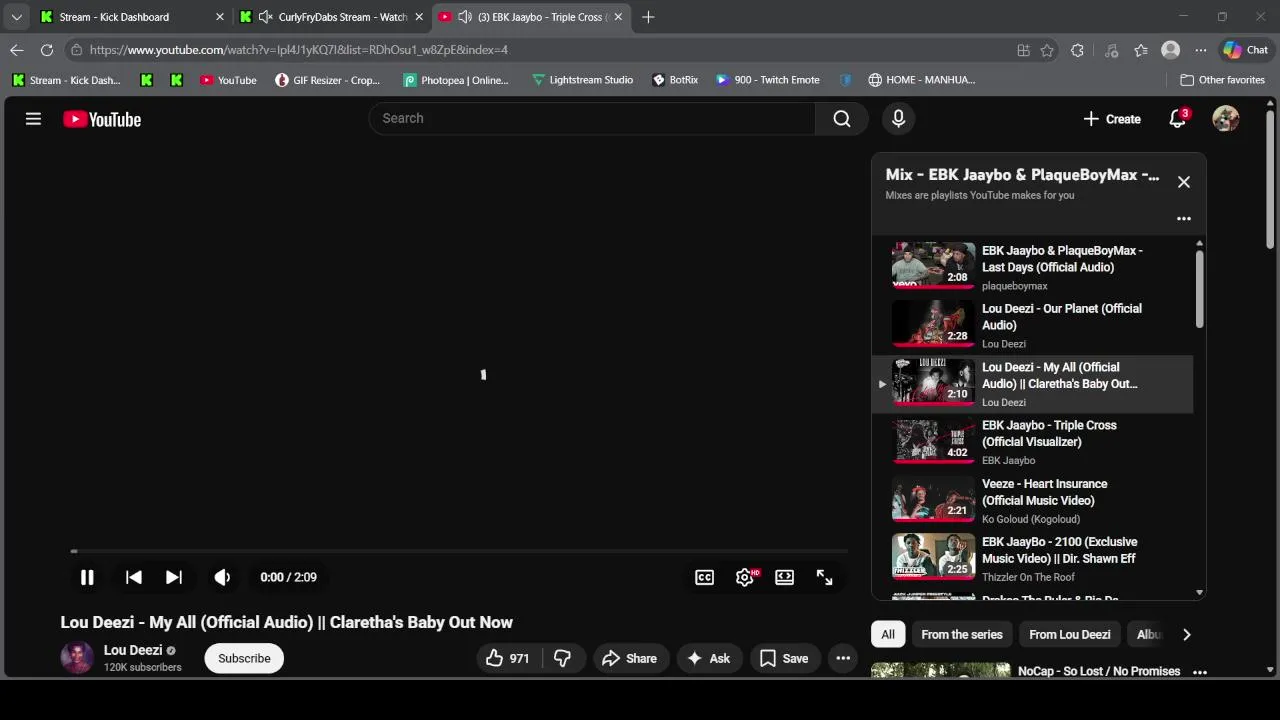Open browser extensions puzzle icon
1280x720 pixels.
coord(1077,50)
